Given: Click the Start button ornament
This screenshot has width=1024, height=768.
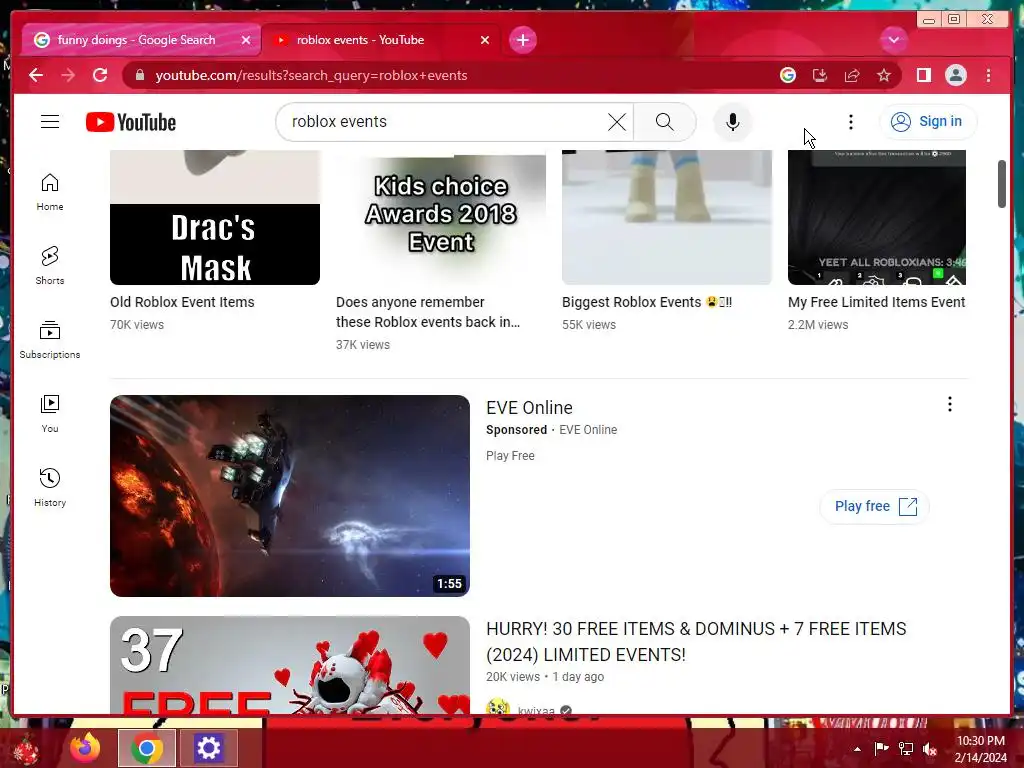Looking at the screenshot, I should pos(26,749).
